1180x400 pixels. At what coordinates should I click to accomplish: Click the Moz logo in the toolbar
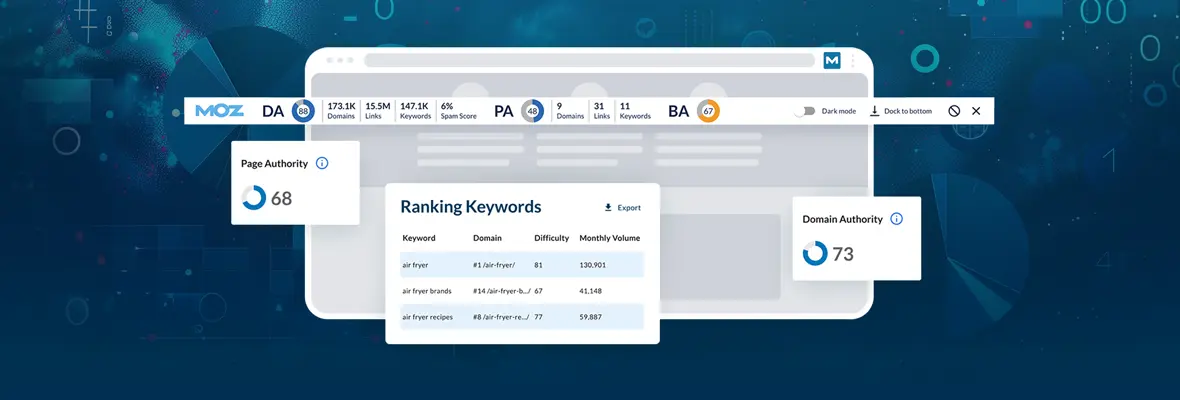(219, 111)
